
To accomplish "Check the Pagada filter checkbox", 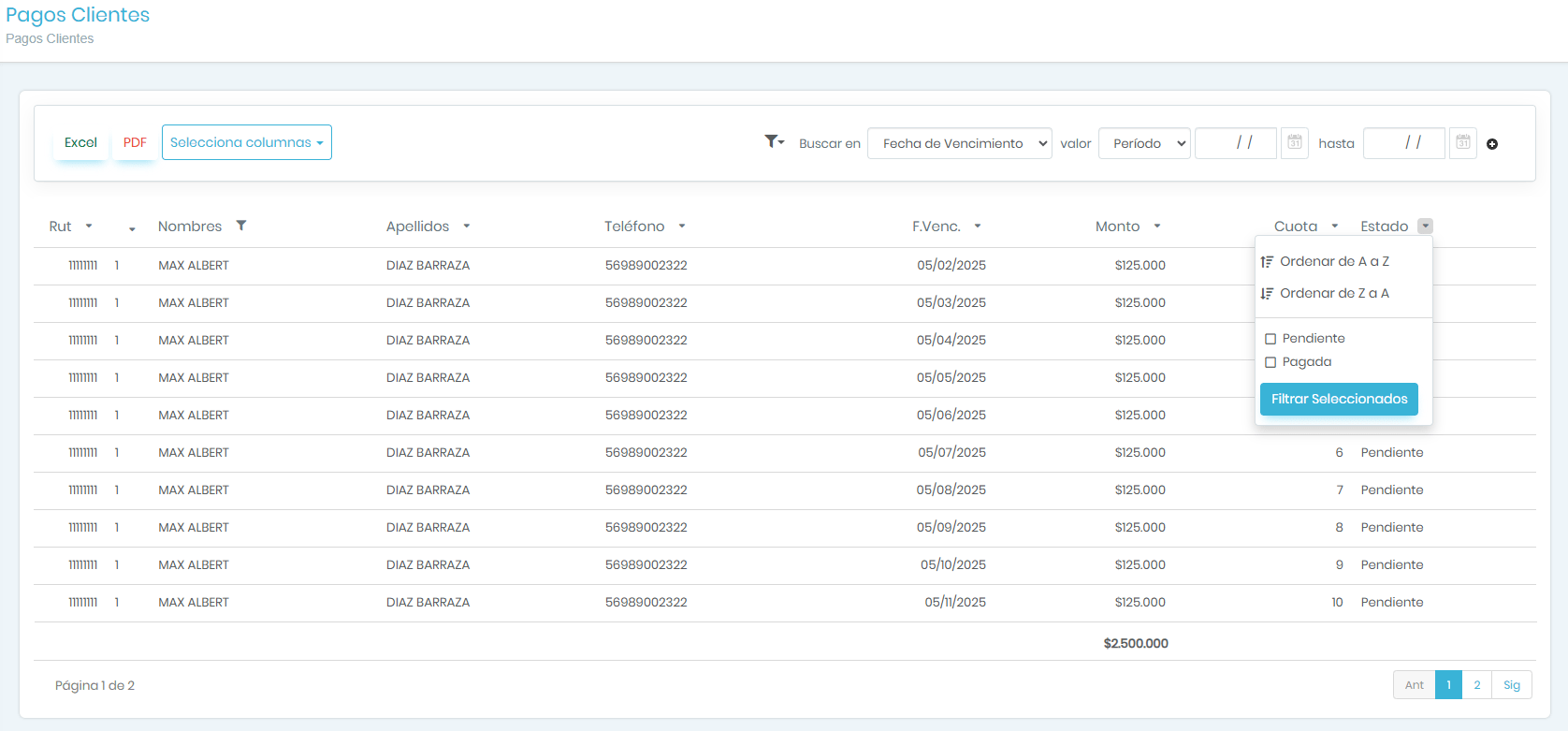I will click(1270, 362).
